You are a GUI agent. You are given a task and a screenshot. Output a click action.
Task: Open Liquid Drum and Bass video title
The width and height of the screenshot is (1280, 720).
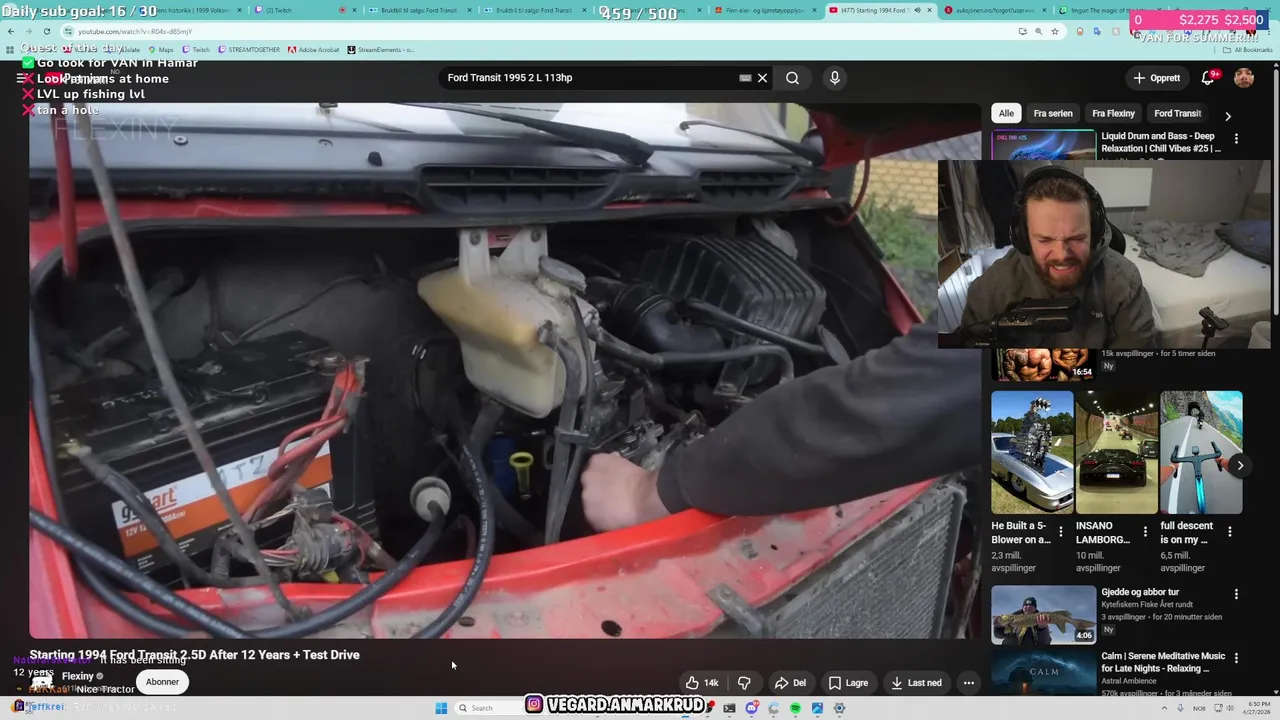click(1161, 142)
